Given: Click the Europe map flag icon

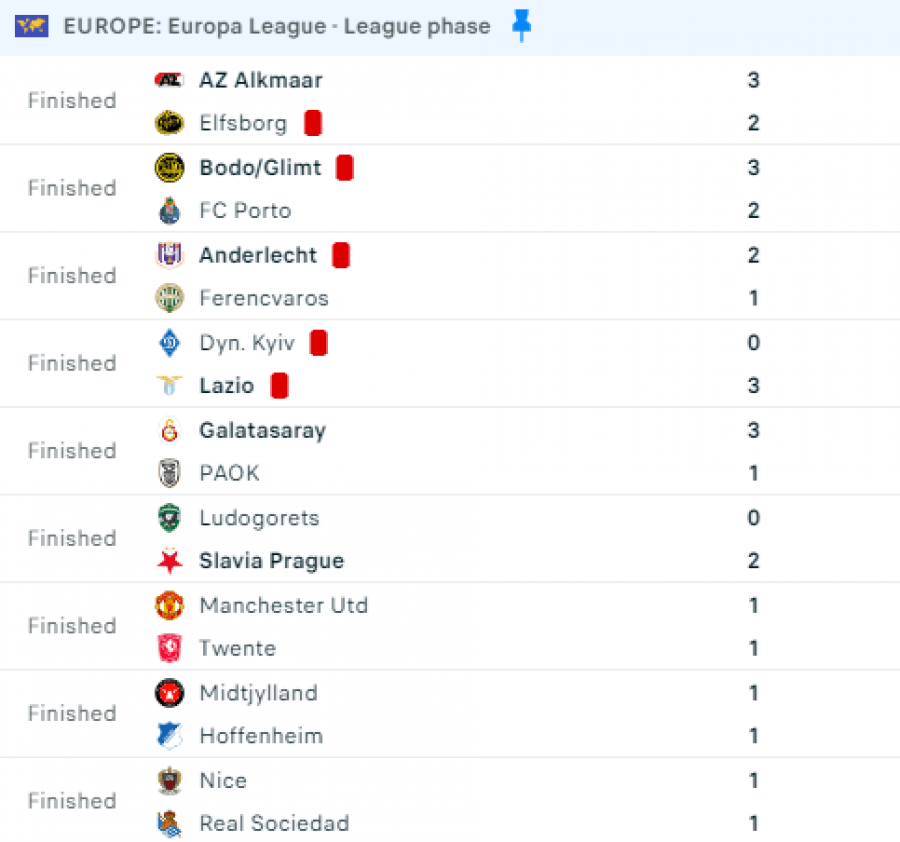Looking at the screenshot, I should click(x=32, y=27).
